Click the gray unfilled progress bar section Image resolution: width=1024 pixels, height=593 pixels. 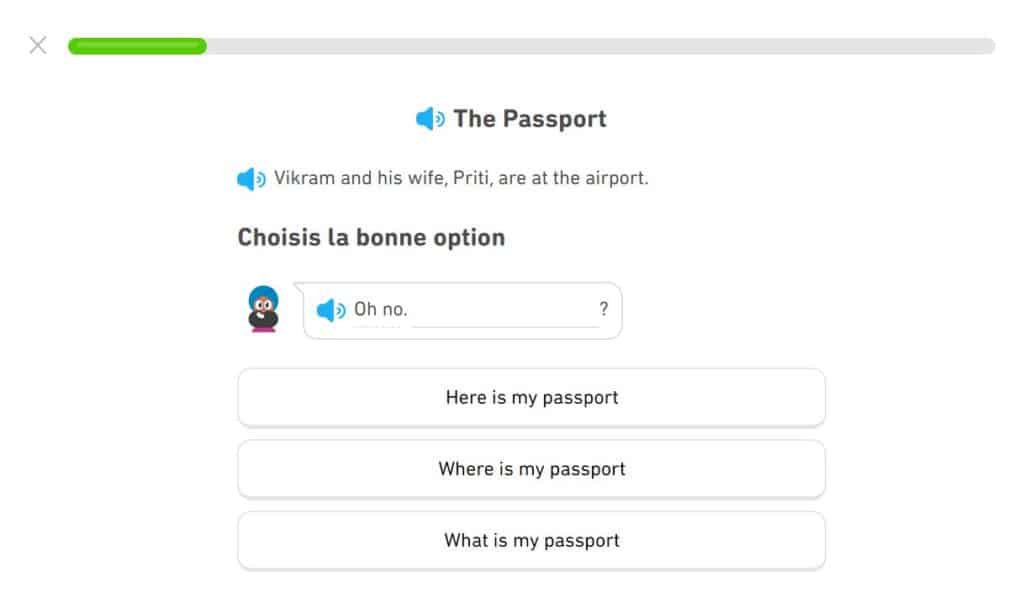[x=600, y=46]
